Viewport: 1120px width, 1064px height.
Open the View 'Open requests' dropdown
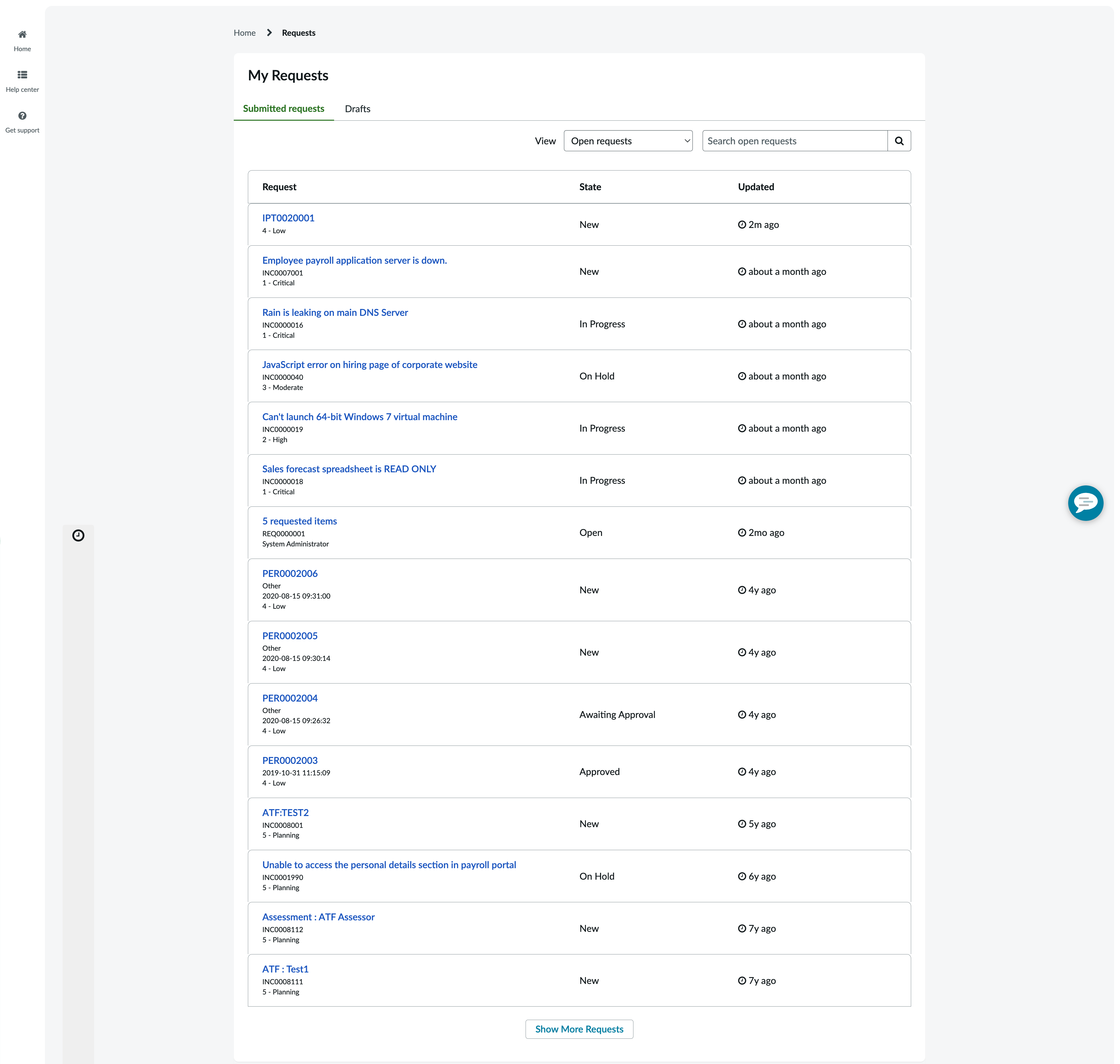point(628,141)
